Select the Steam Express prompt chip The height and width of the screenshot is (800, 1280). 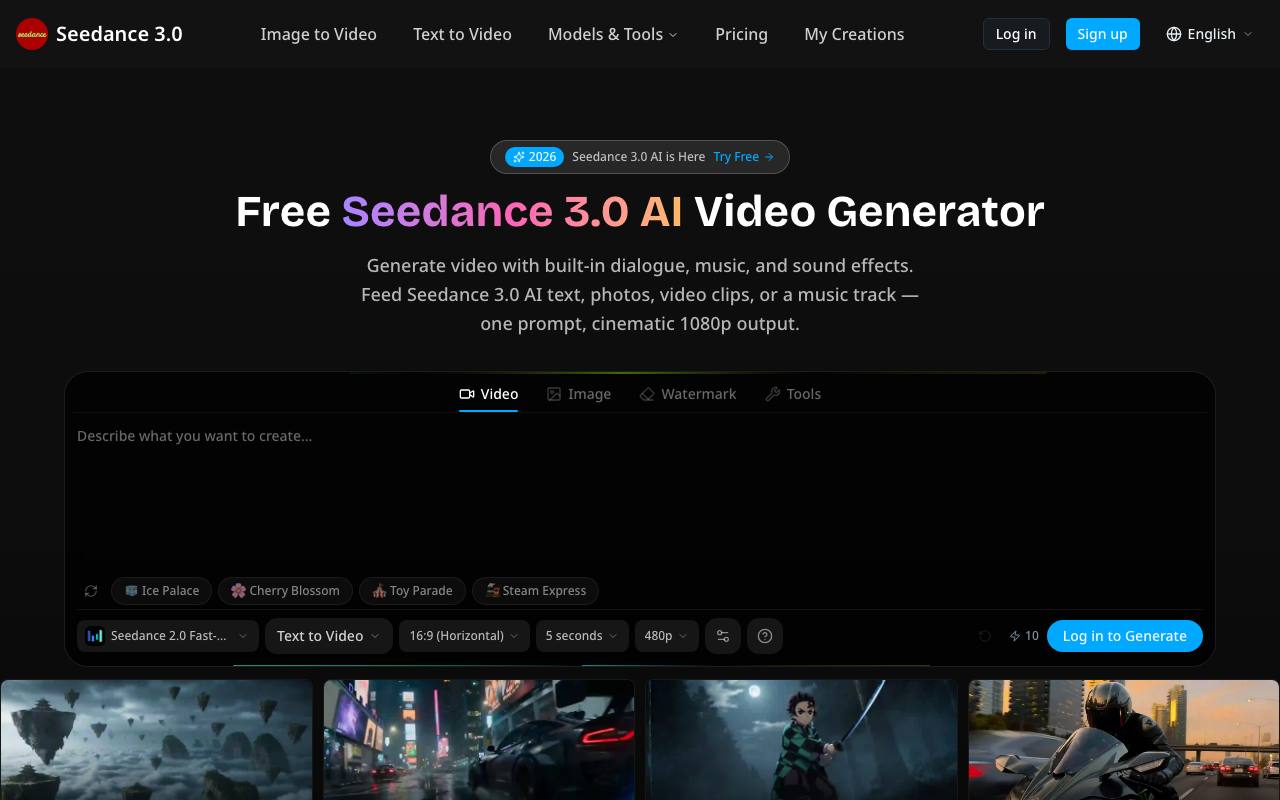[x=536, y=591]
